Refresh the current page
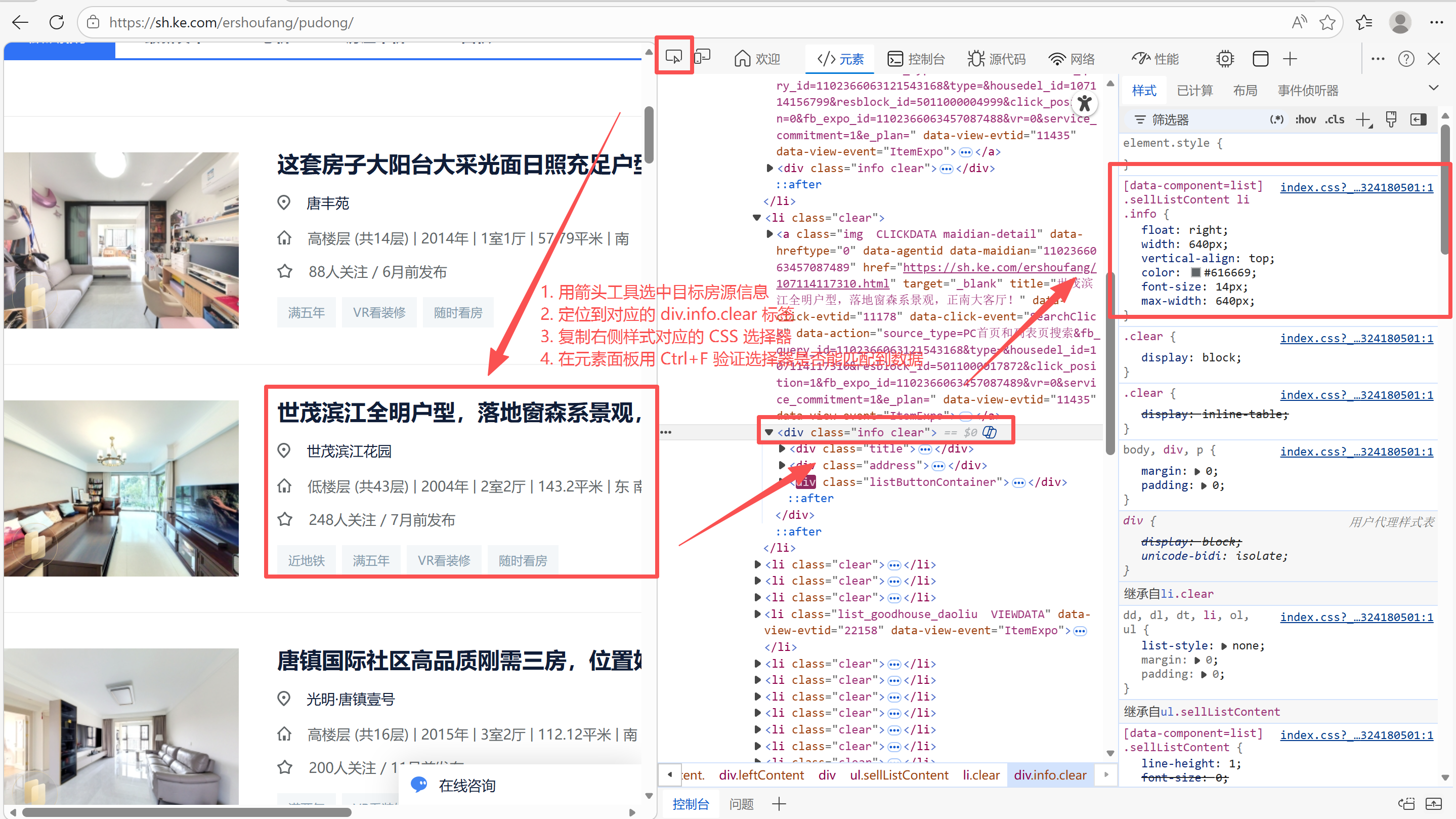 click(x=57, y=23)
